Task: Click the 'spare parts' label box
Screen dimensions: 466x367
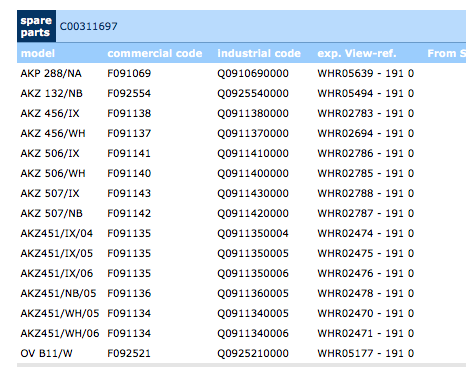Action: click(36, 26)
